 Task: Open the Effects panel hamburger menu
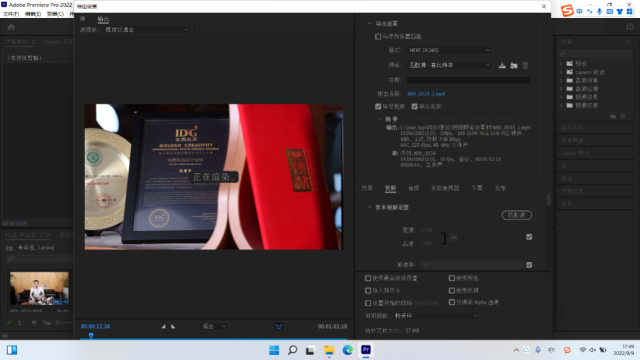pyautogui.click(x=628, y=42)
